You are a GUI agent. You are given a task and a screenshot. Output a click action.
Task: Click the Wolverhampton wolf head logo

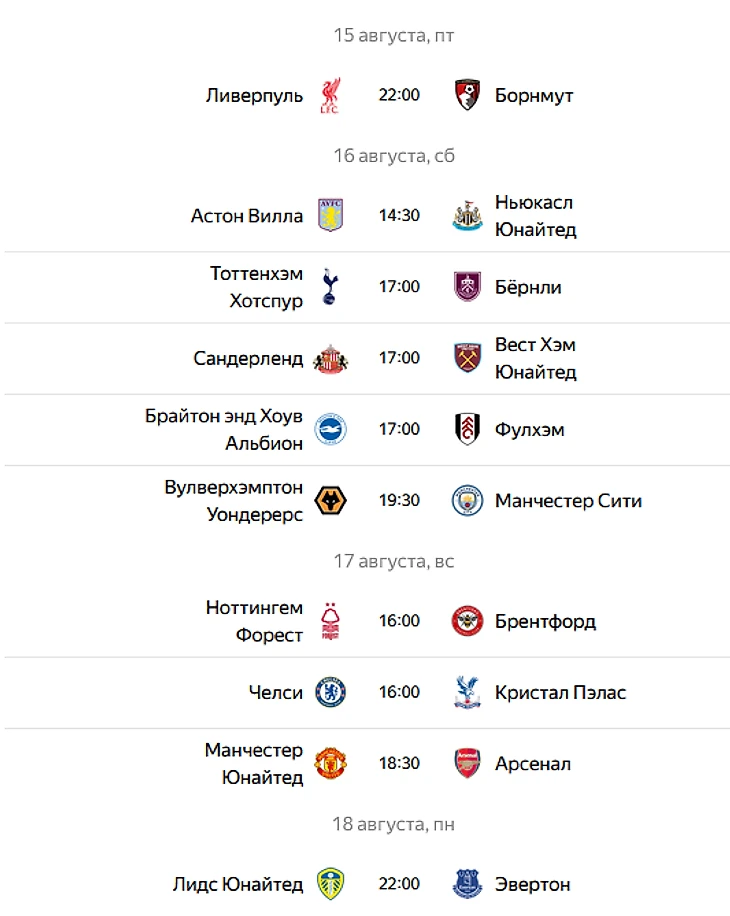tap(330, 501)
